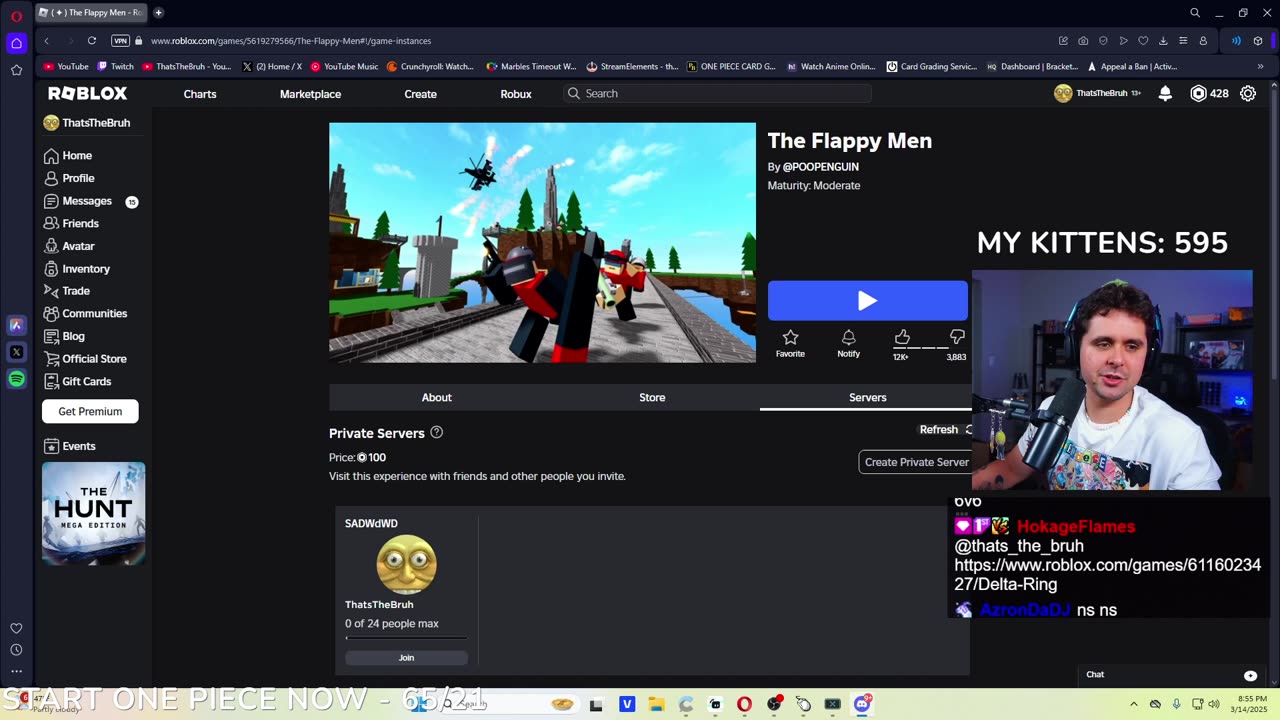
Task: Click browser back arrow
Action: pyautogui.click(x=46, y=41)
